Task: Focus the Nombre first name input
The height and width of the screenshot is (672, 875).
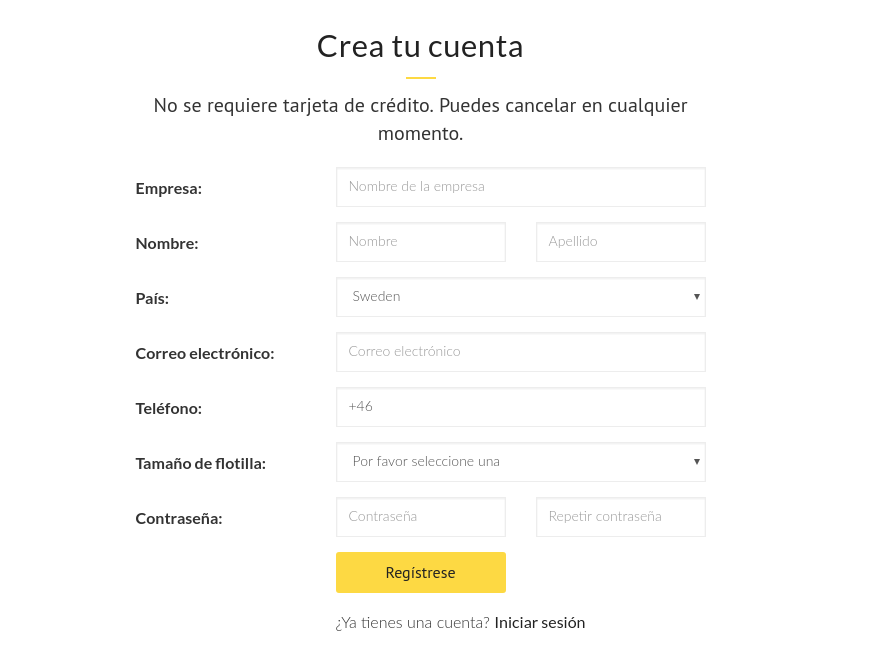Action: (x=420, y=242)
